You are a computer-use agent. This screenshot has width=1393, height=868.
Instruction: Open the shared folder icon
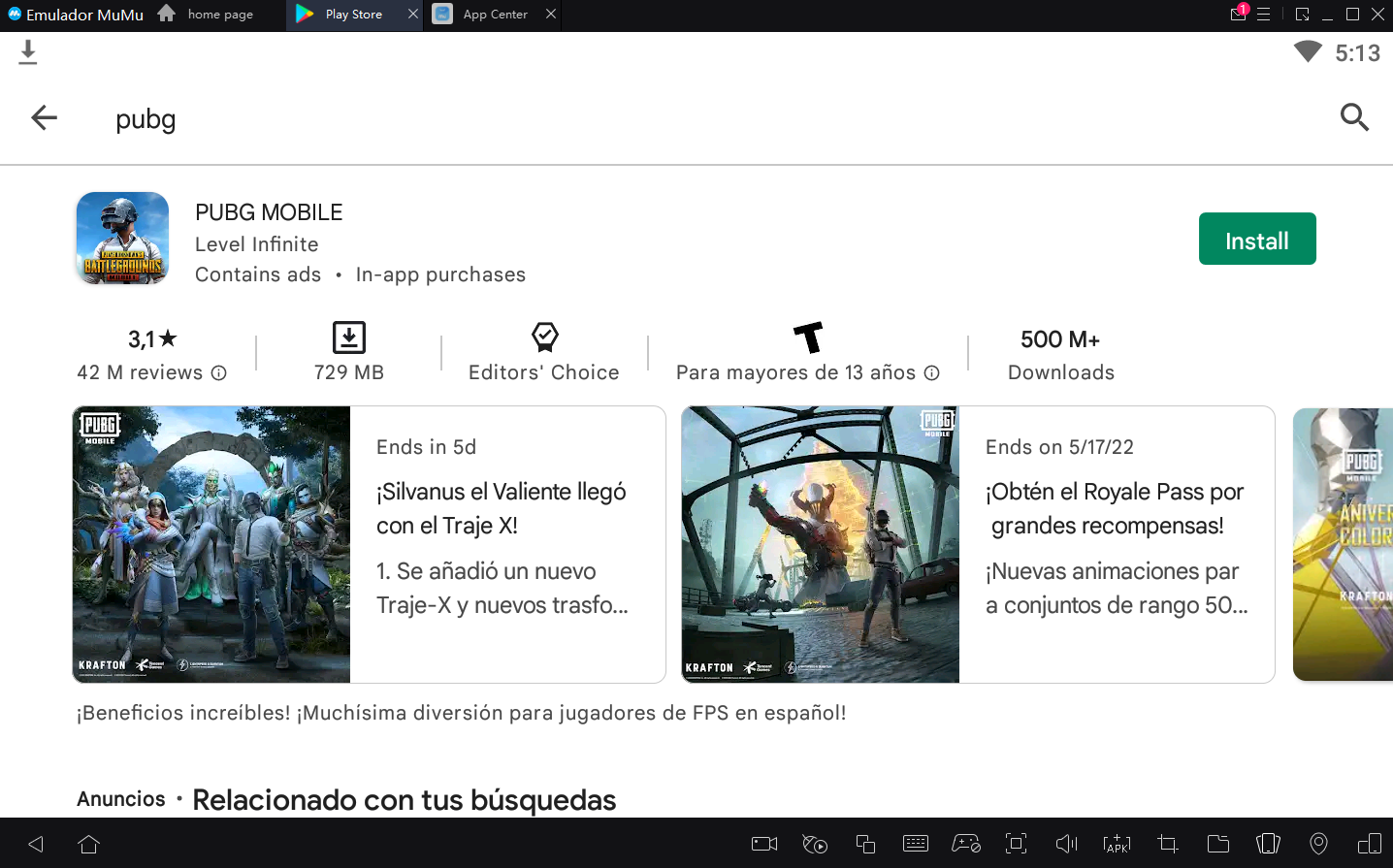point(1217,844)
